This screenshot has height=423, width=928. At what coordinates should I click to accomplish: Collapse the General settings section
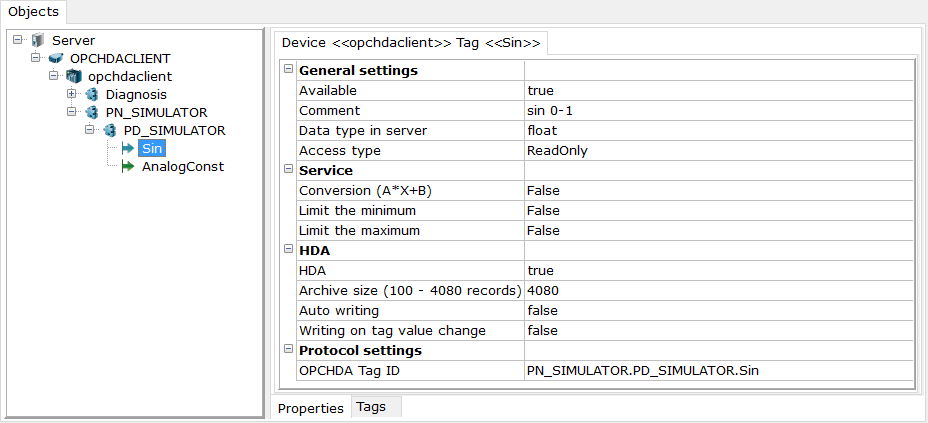[x=288, y=69]
